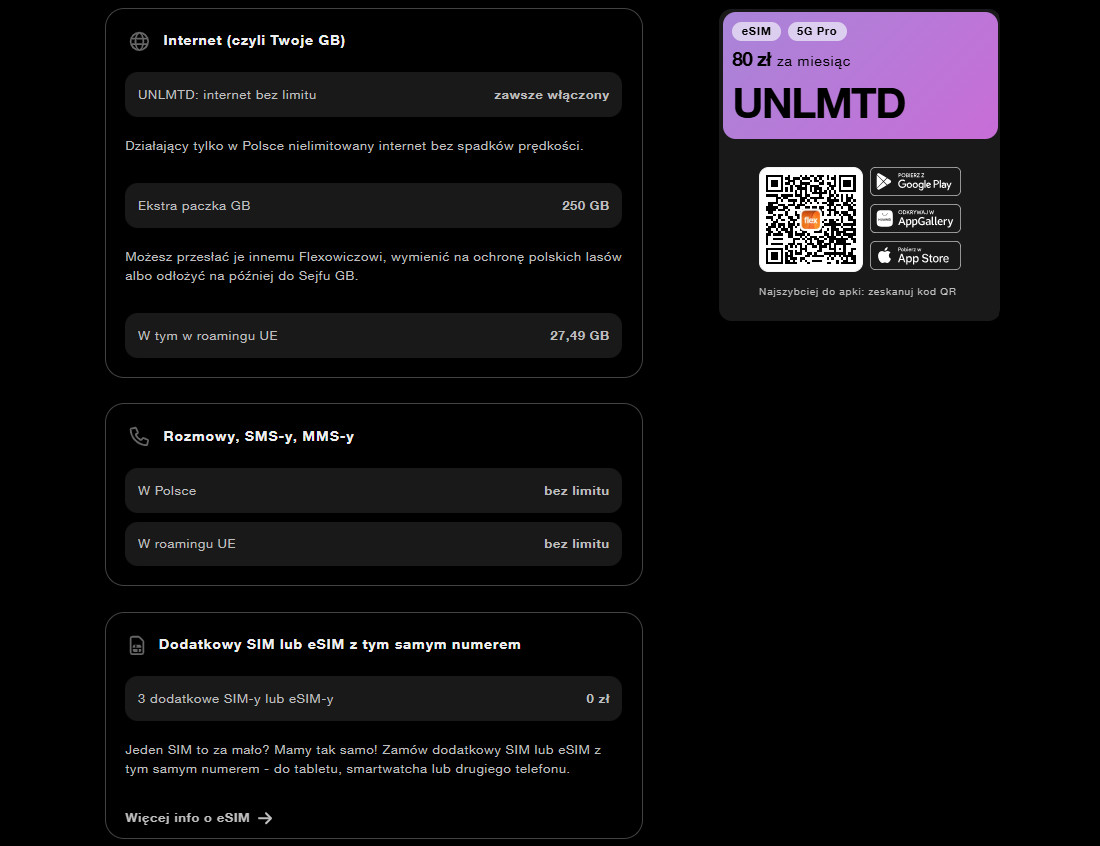Click the SIM card icon beside Dodatkowy SIM
This screenshot has width=1100, height=846.
138,645
